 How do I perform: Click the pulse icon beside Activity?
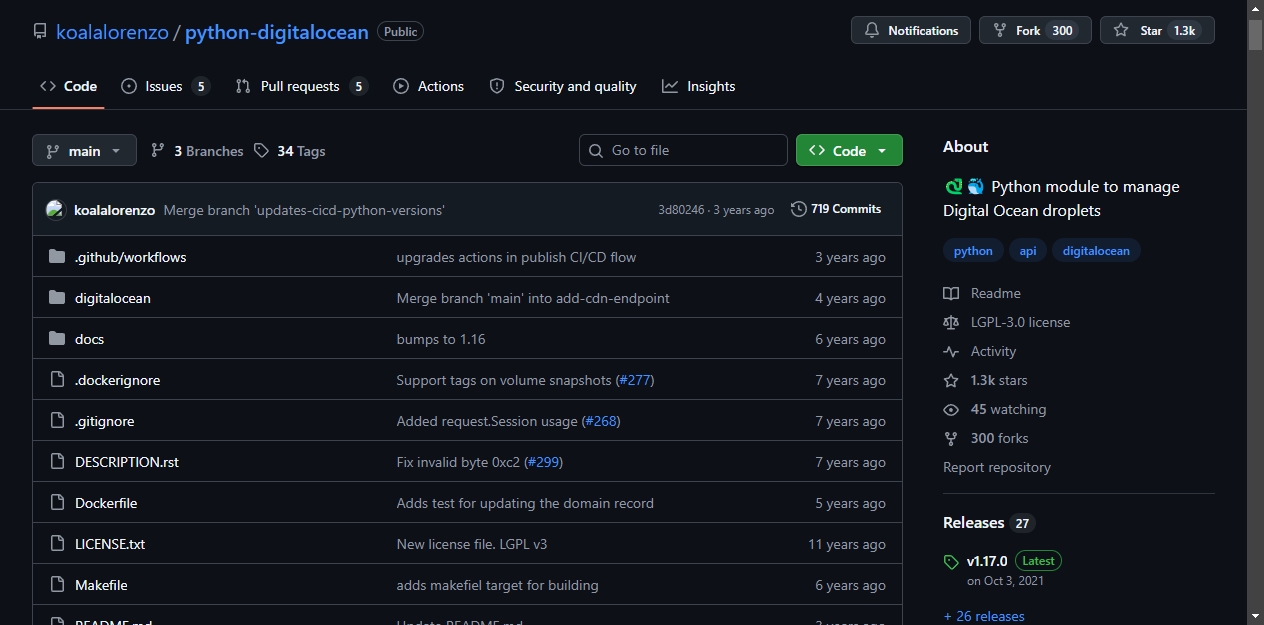click(951, 351)
